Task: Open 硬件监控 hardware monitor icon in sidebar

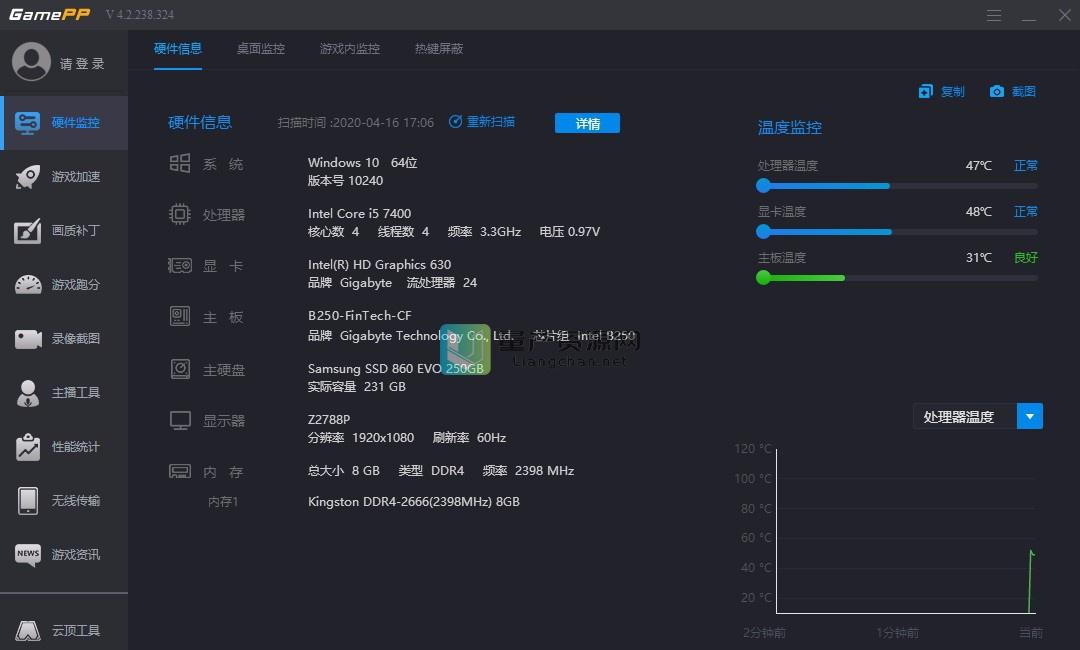Action: tap(28, 123)
